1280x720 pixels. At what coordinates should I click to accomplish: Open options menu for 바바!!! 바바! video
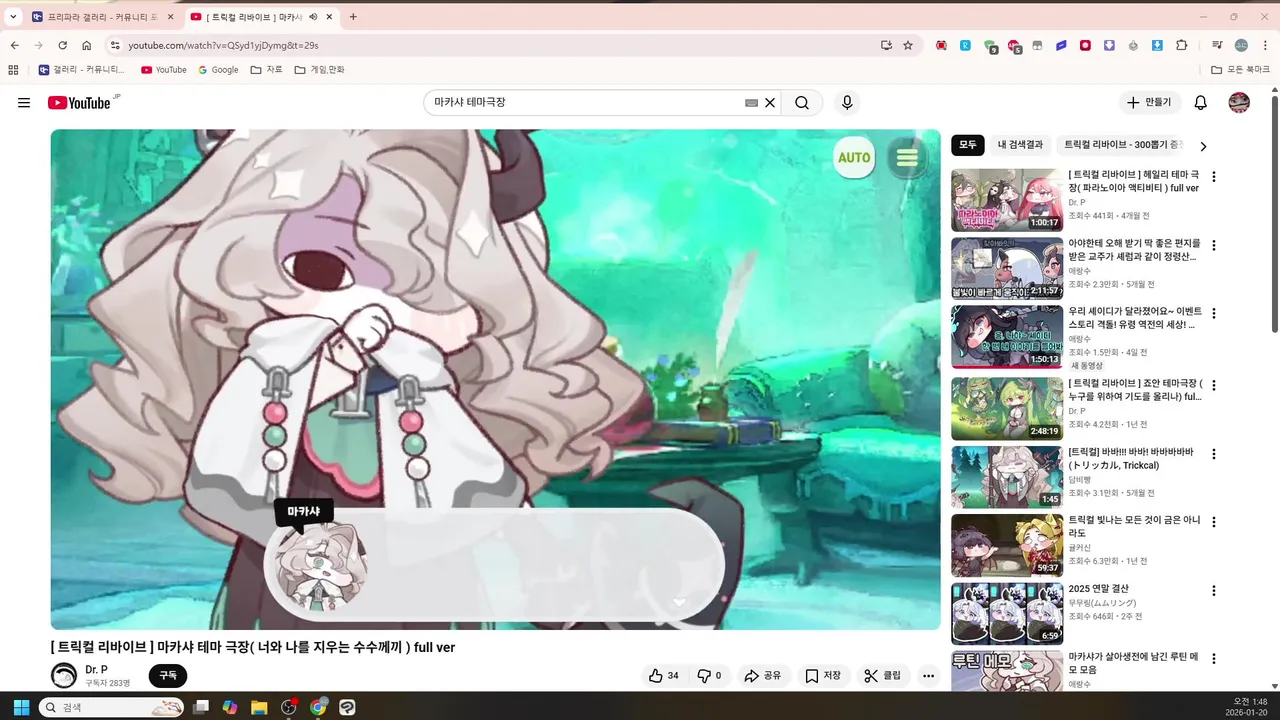[1214, 454]
